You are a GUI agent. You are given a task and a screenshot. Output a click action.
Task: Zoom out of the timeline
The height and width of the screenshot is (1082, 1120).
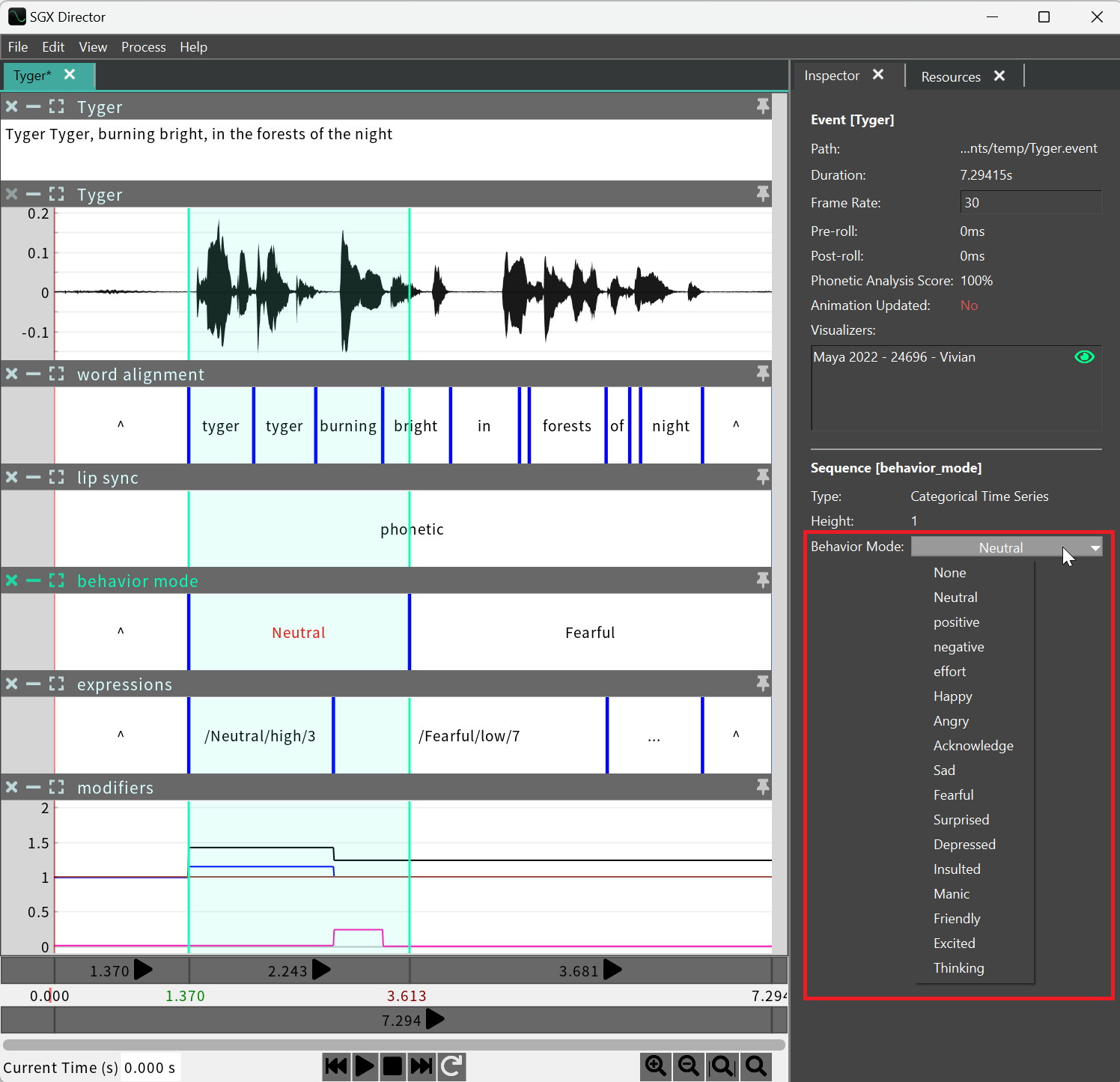click(689, 1066)
